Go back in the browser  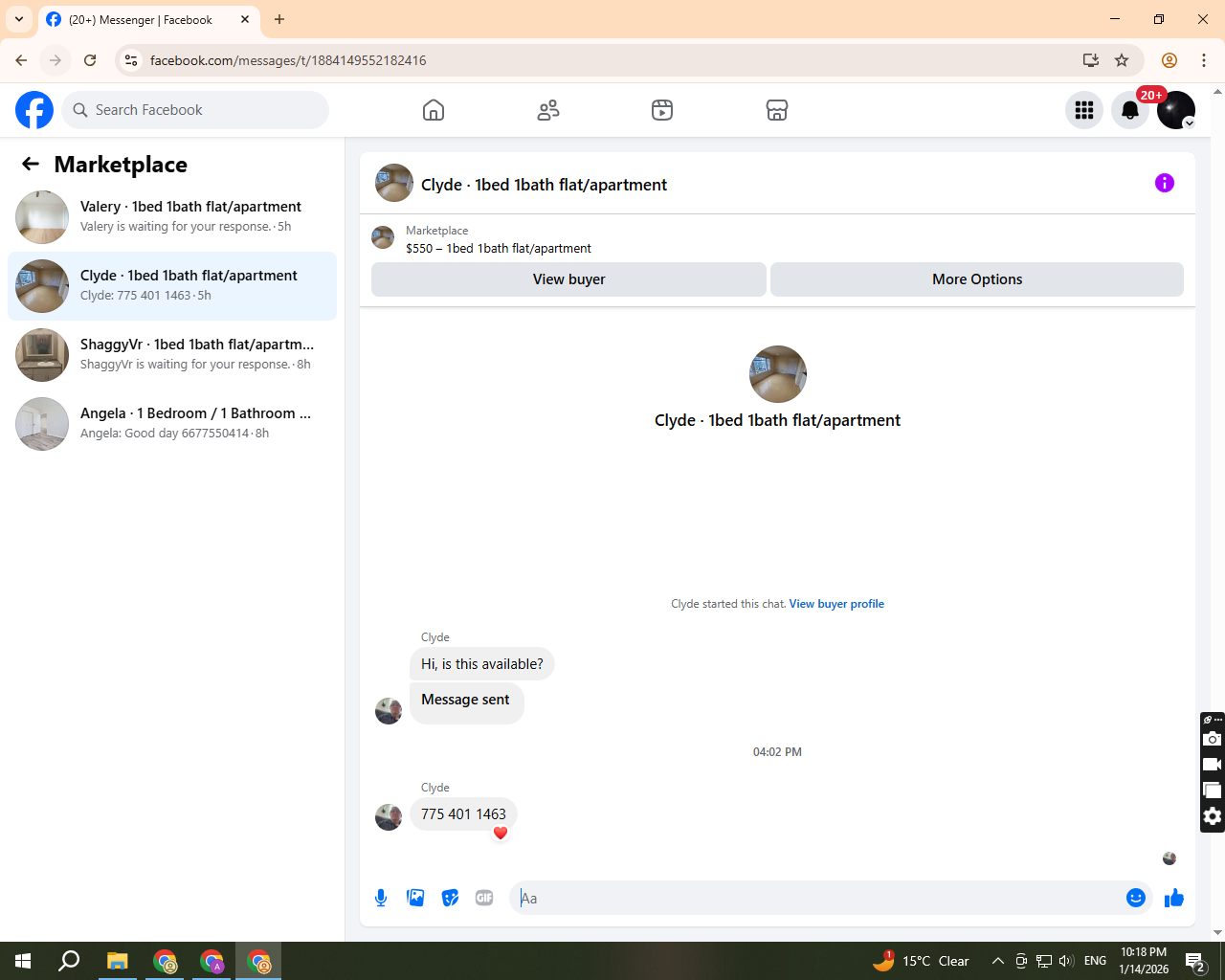click(21, 60)
